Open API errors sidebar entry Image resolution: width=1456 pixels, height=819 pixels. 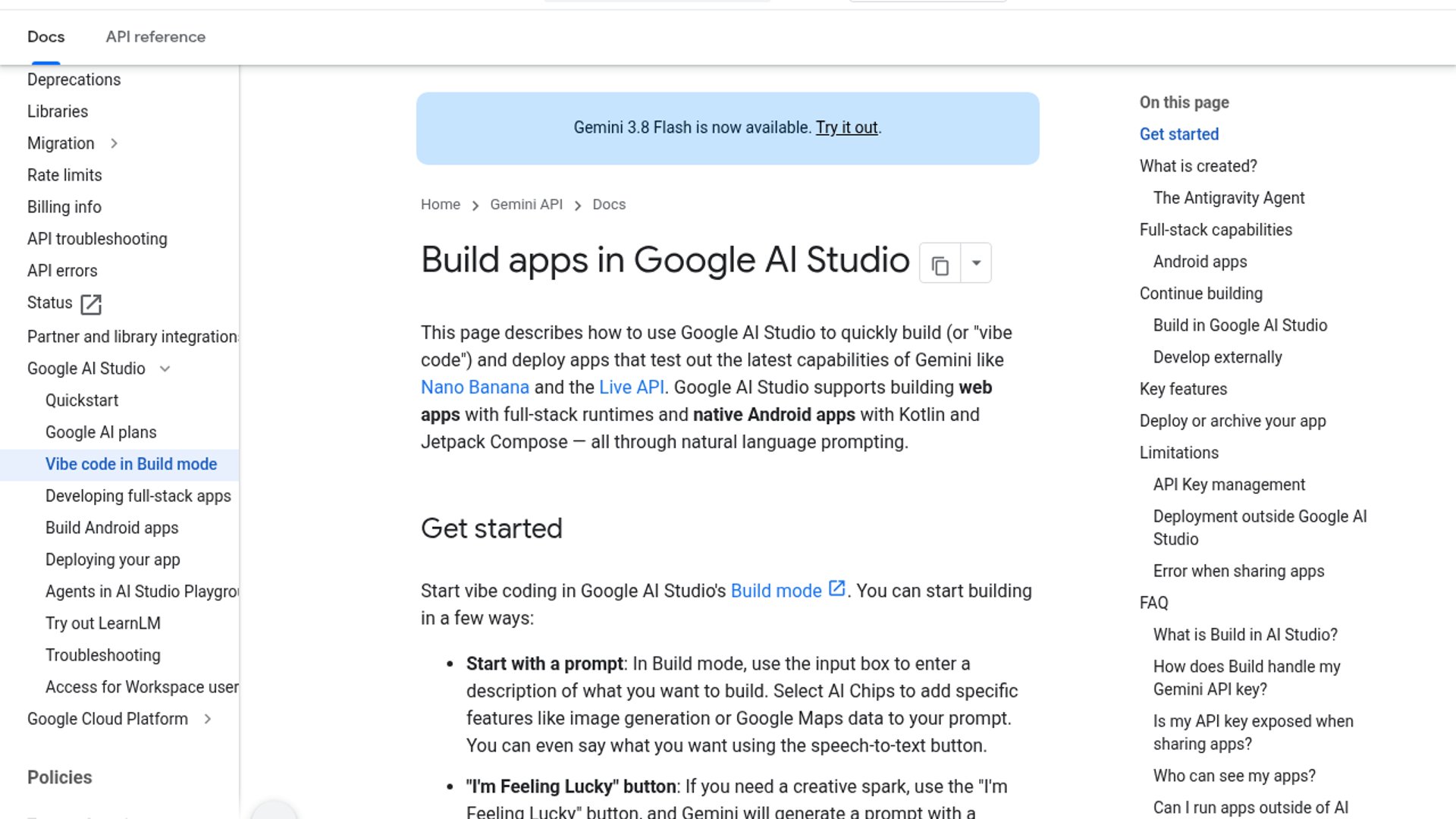click(62, 271)
